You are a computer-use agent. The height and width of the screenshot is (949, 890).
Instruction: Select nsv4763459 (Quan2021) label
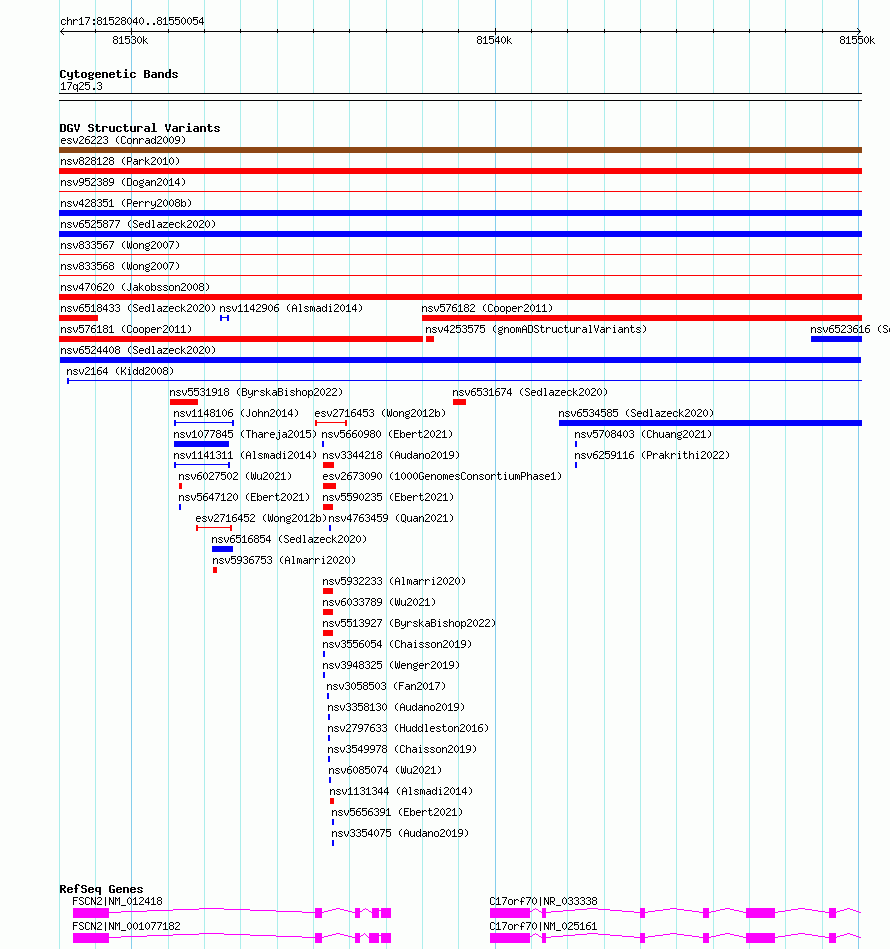[x=391, y=519]
